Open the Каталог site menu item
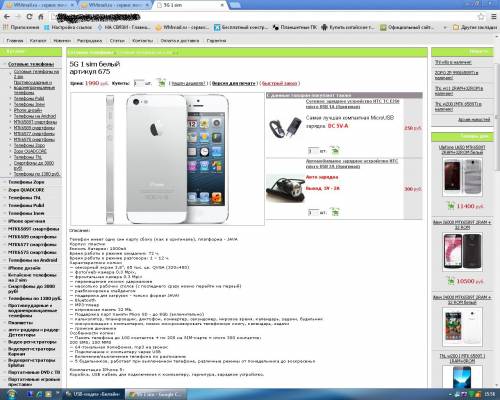 [38, 41]
